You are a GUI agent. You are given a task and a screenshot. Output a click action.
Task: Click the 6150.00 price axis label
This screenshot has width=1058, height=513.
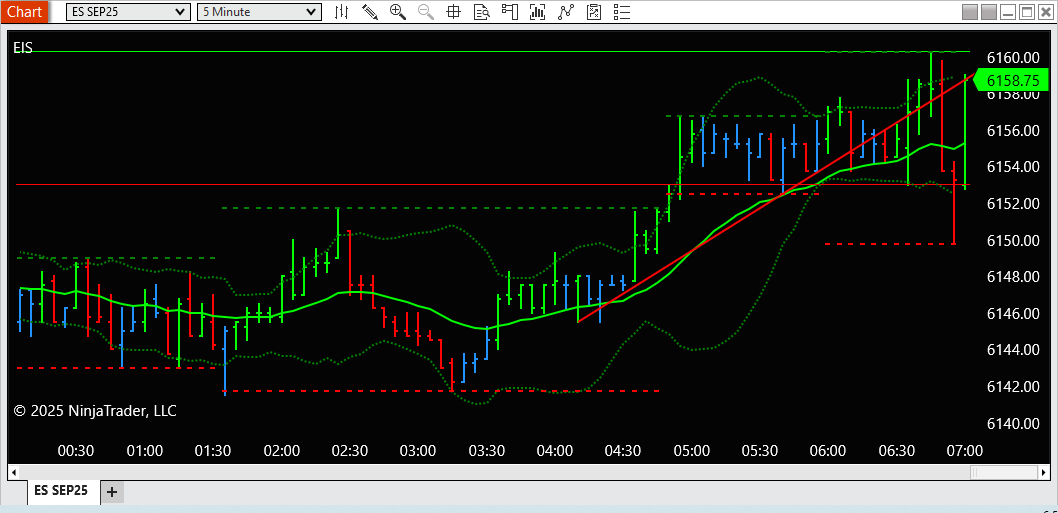pos(1013,240)
